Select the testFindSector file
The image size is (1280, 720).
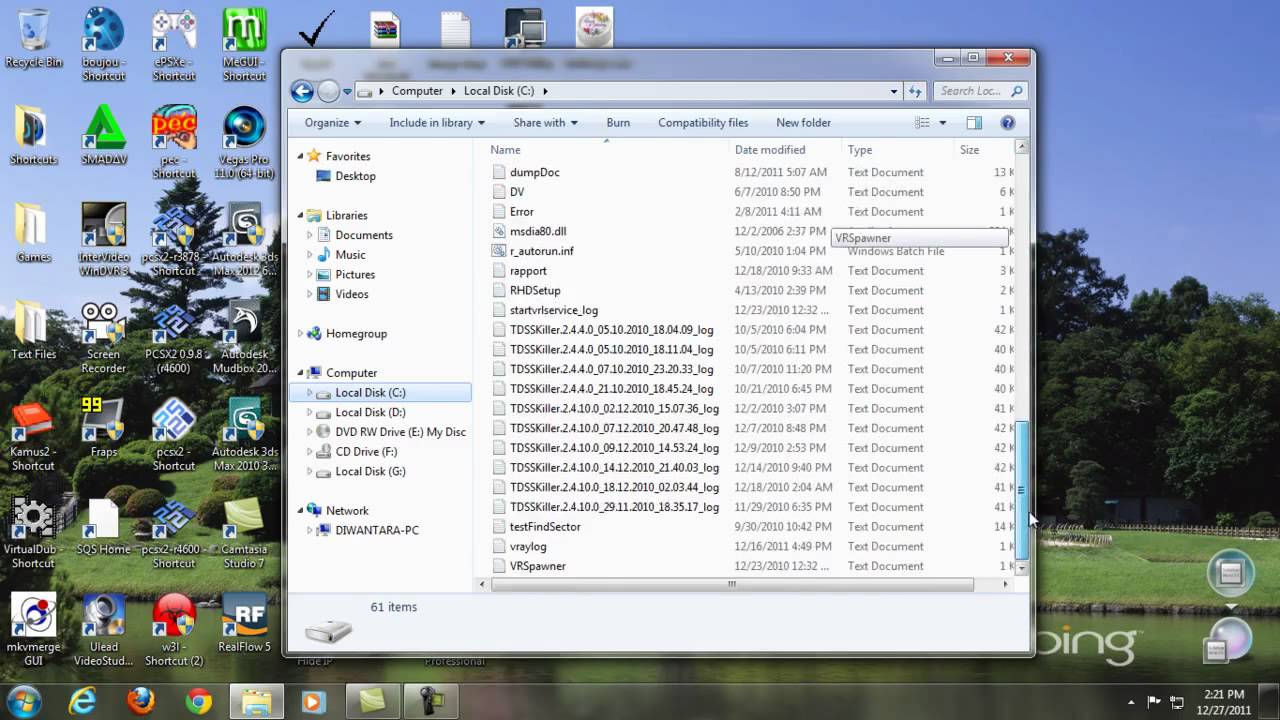(545, 527)
